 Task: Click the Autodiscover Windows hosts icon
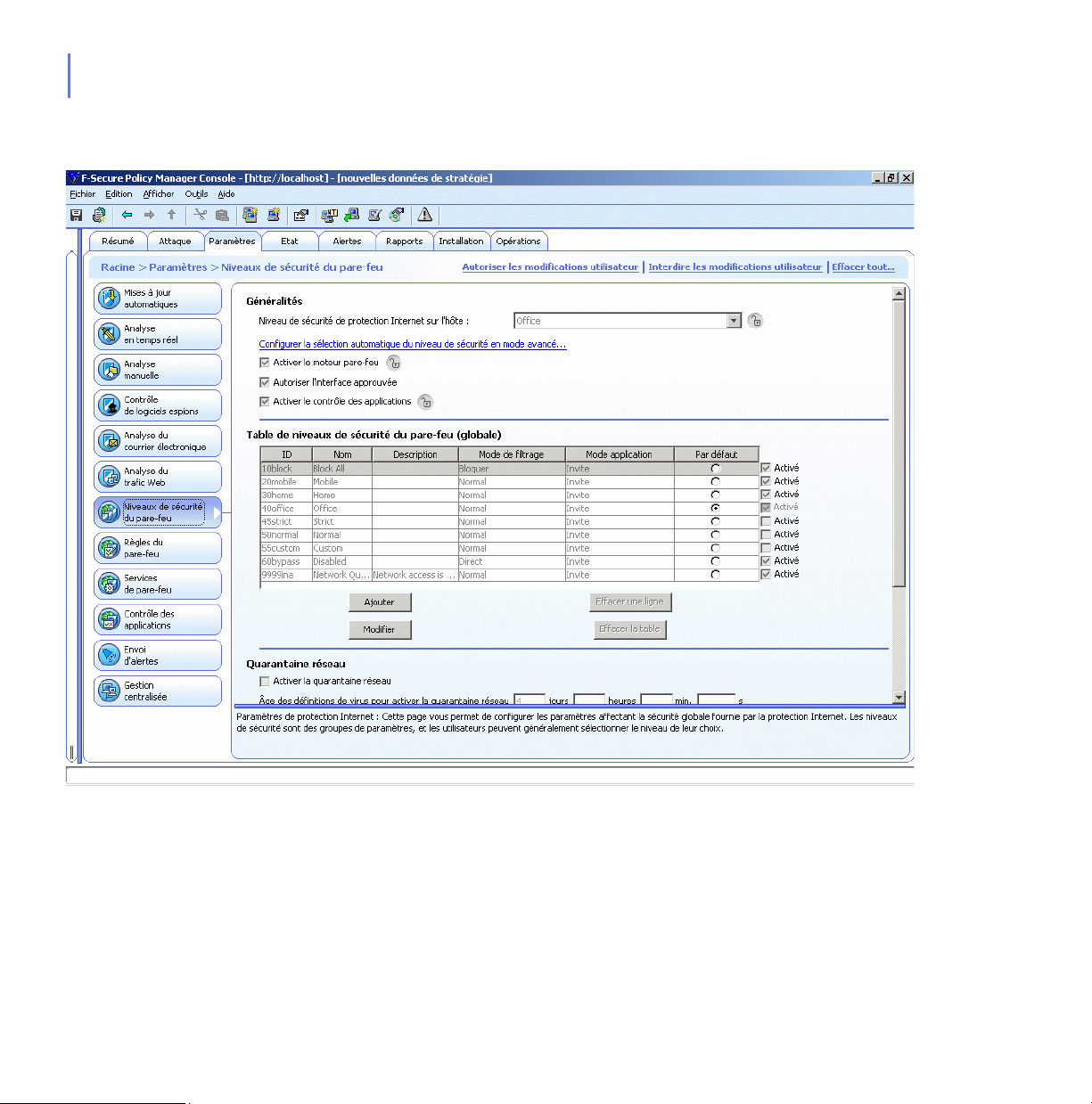click(329, 215)
